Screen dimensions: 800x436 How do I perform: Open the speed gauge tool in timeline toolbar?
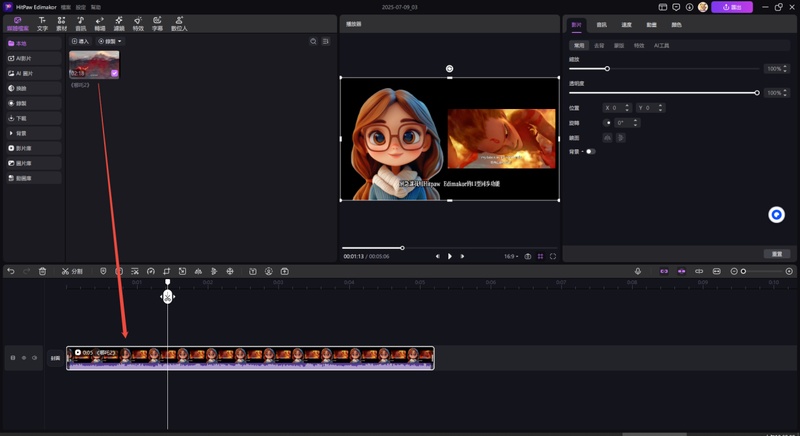tap(151, 271)
